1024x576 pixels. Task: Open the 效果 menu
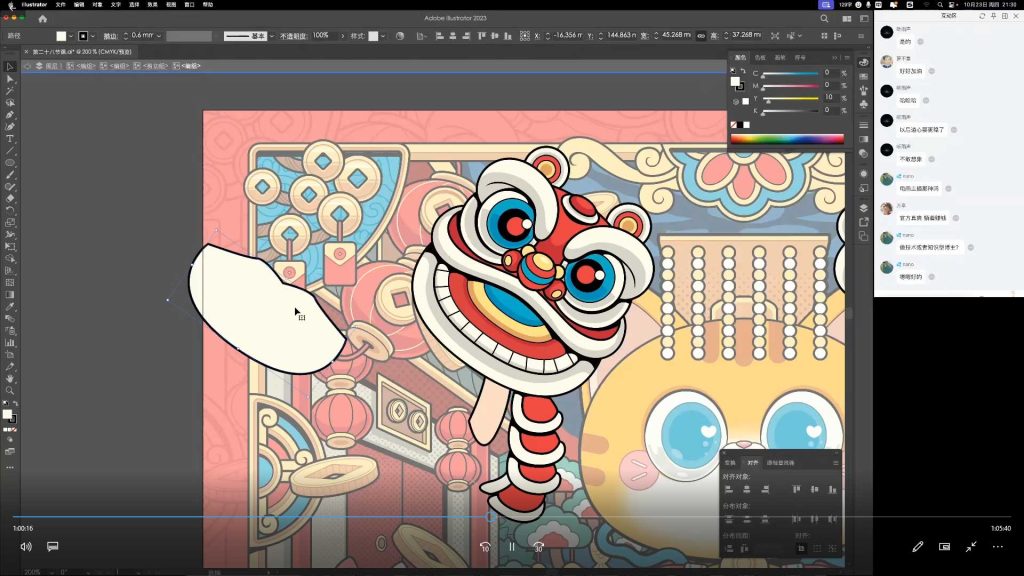click(152, 5)
